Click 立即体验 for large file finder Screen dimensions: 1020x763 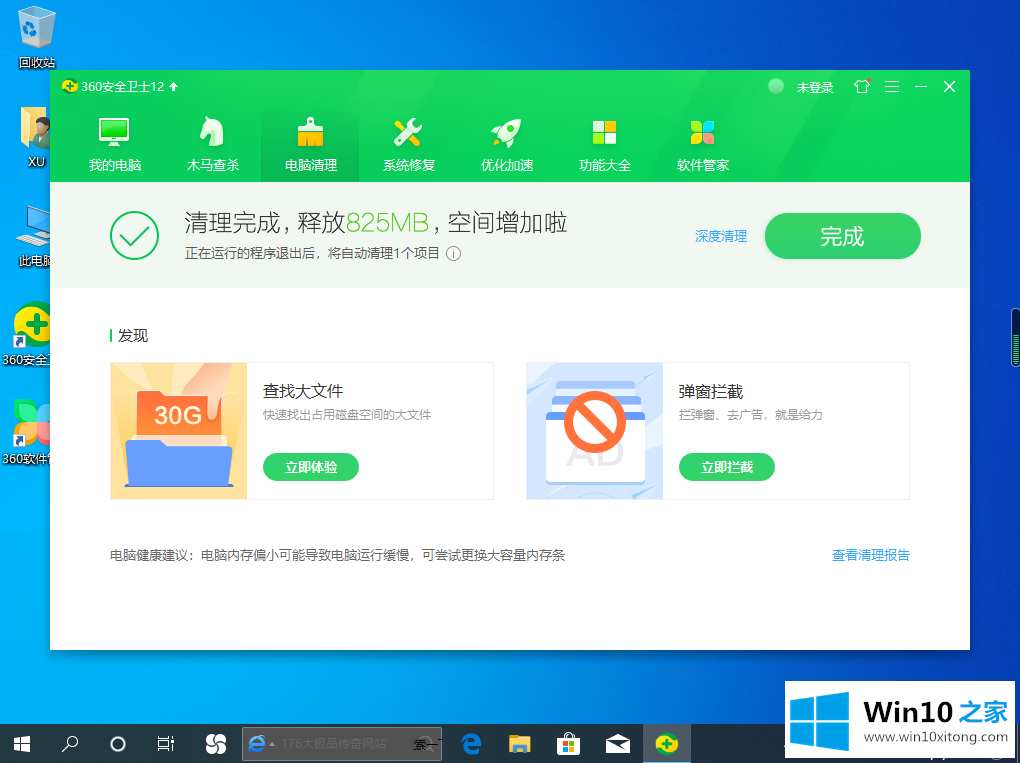click(x=310, y=467)
